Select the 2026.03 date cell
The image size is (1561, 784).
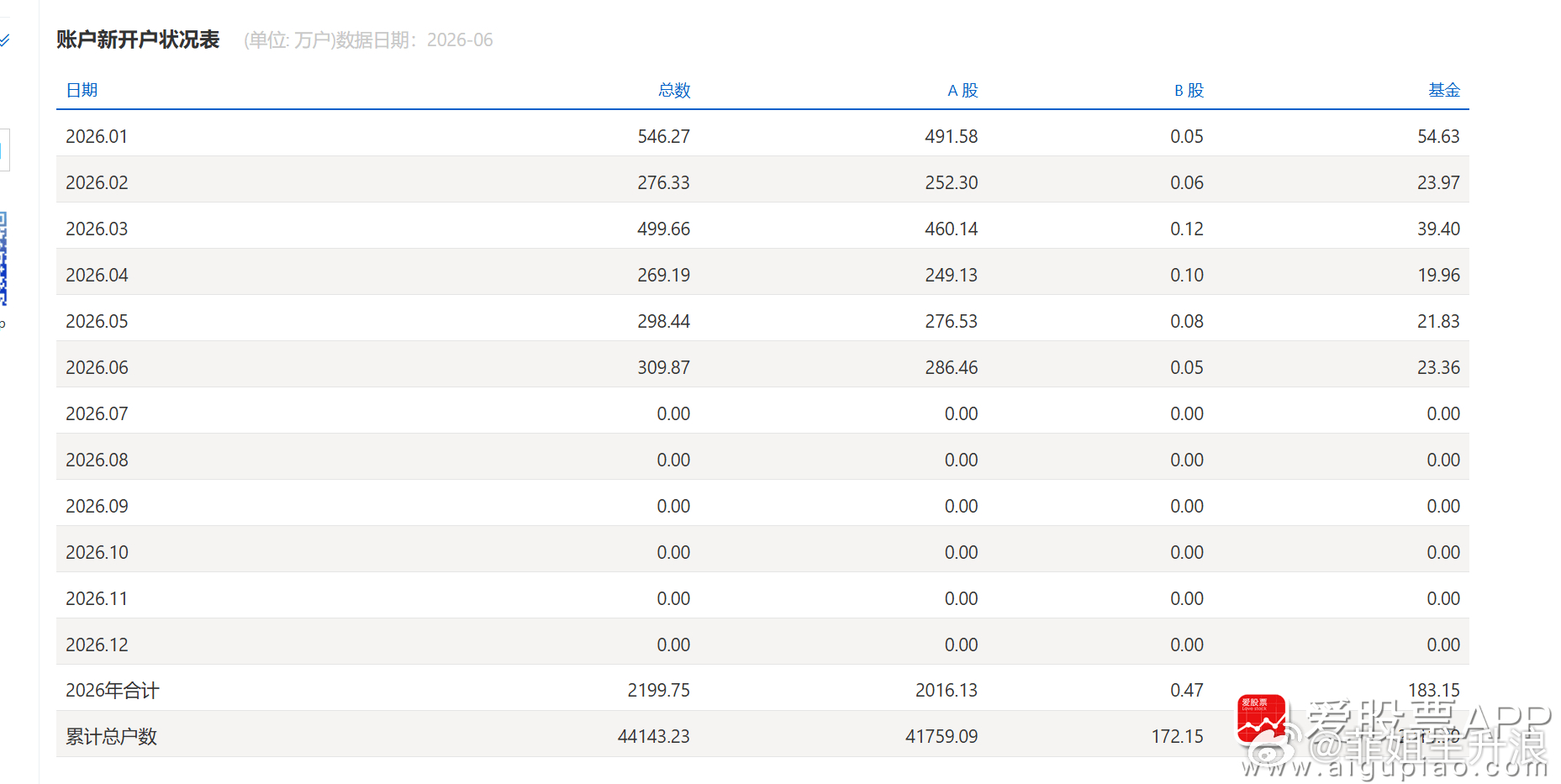tap(97, 229)
